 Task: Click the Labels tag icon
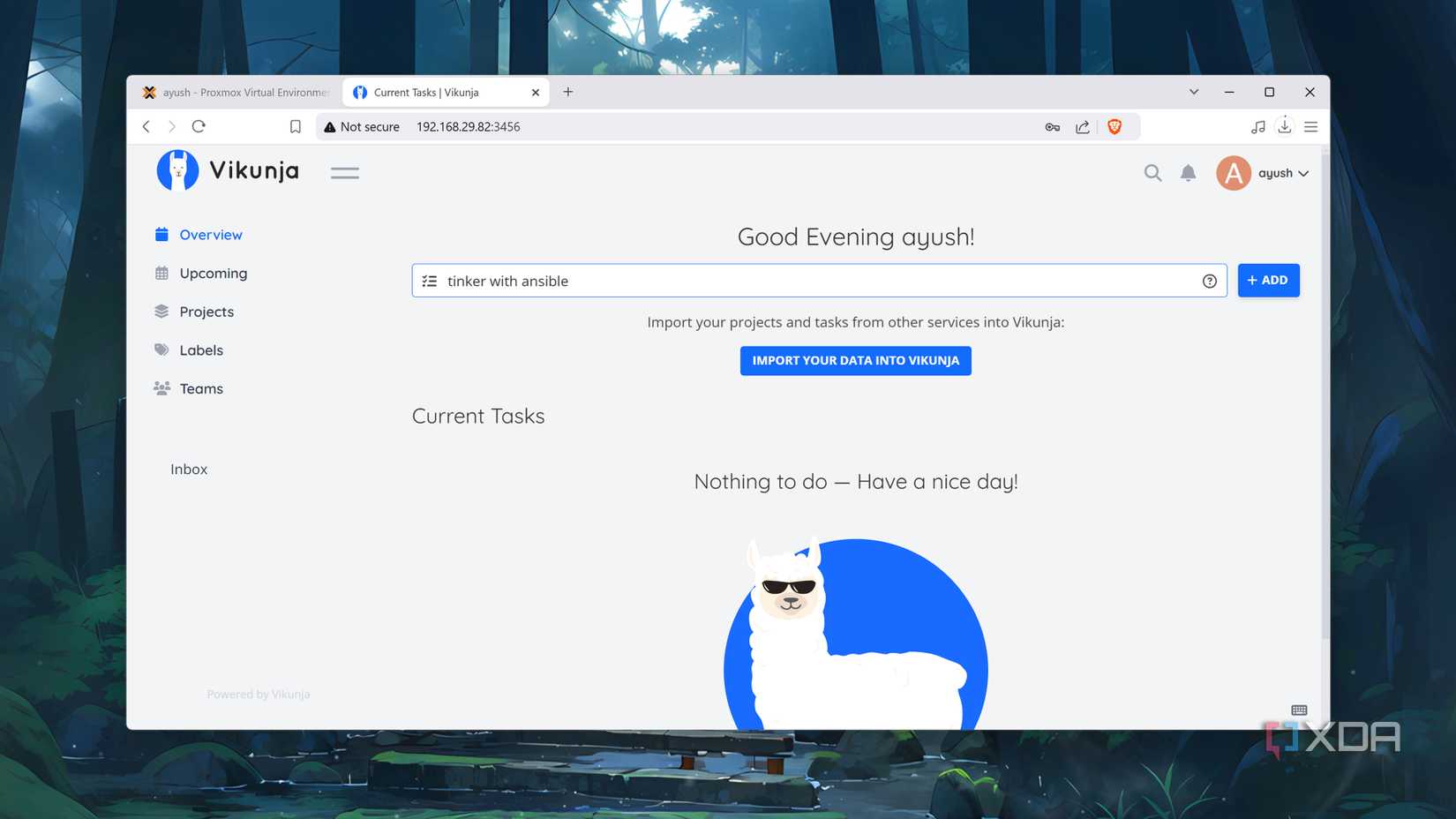click(x=161, y=349)
